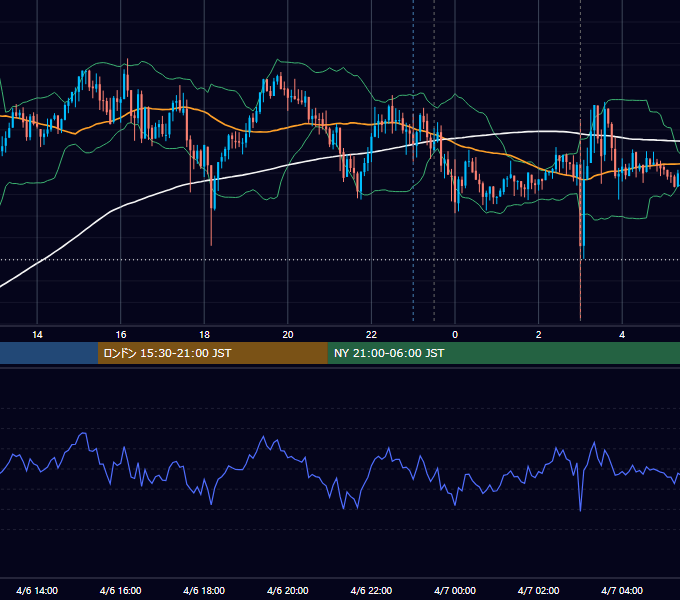Viewport: 680px width, 600px height.
Task: Click the 4/6 22:00 date label
Action: (x=371, y=590)
